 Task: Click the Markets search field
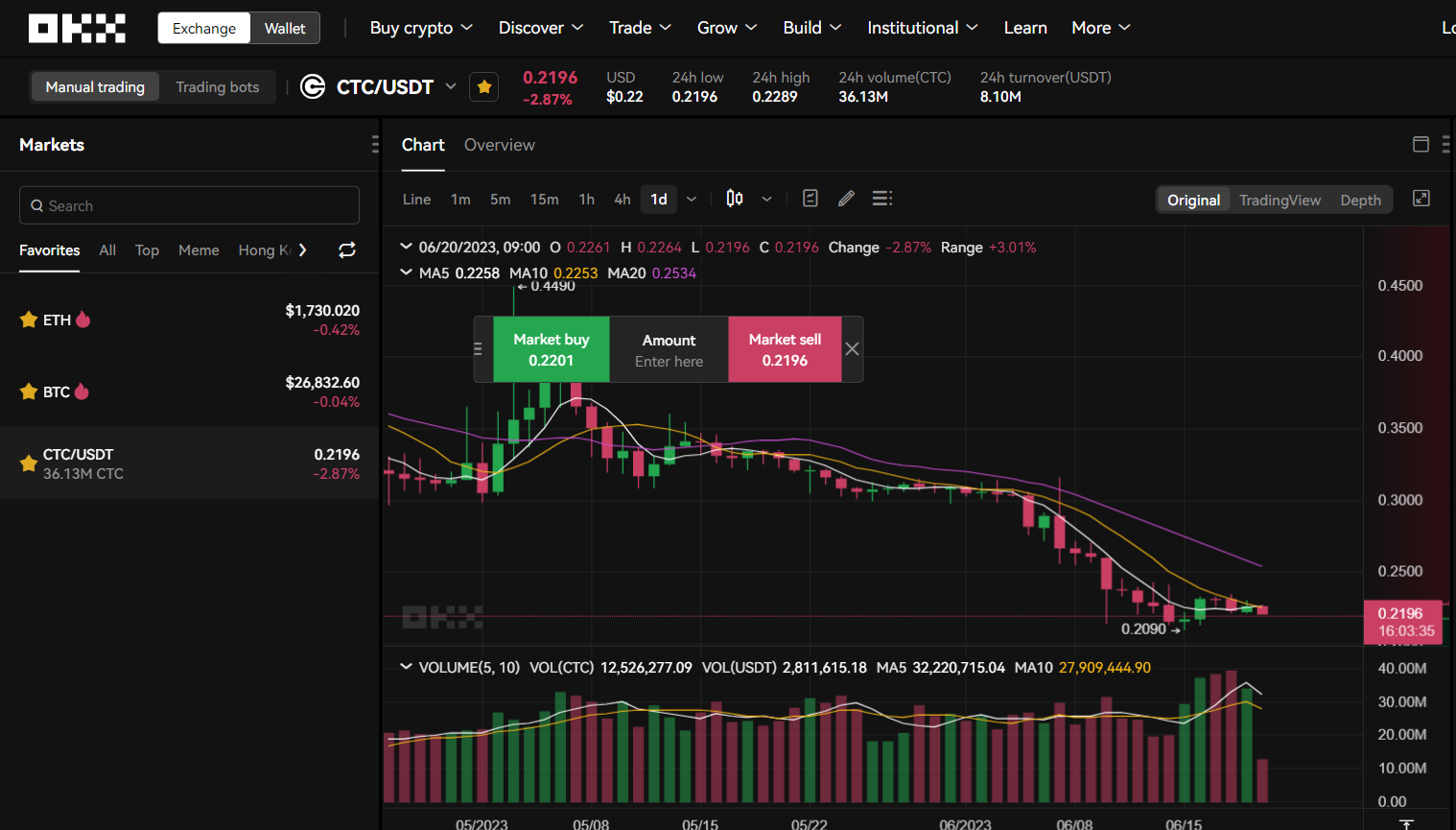click(189, 205)
